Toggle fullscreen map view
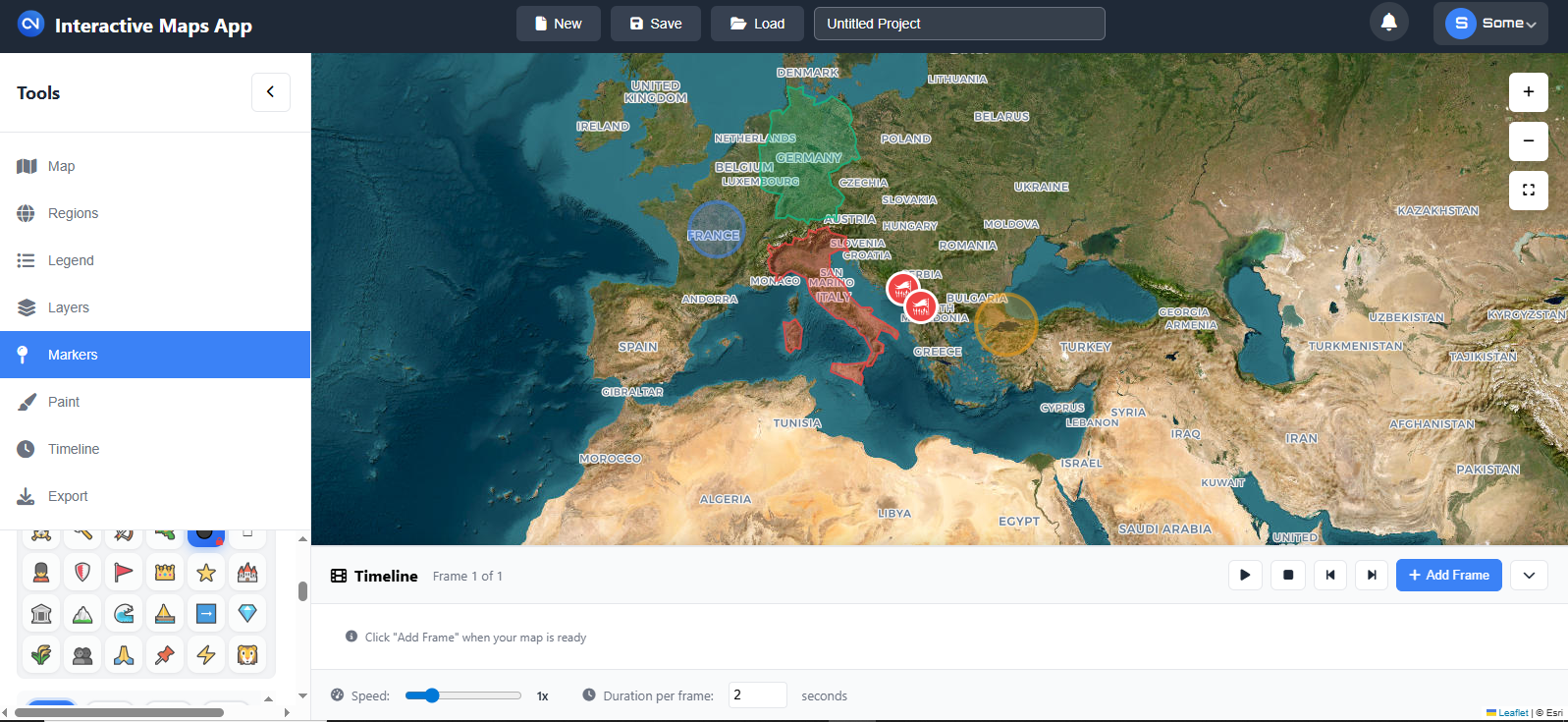 click(1528, 191)
